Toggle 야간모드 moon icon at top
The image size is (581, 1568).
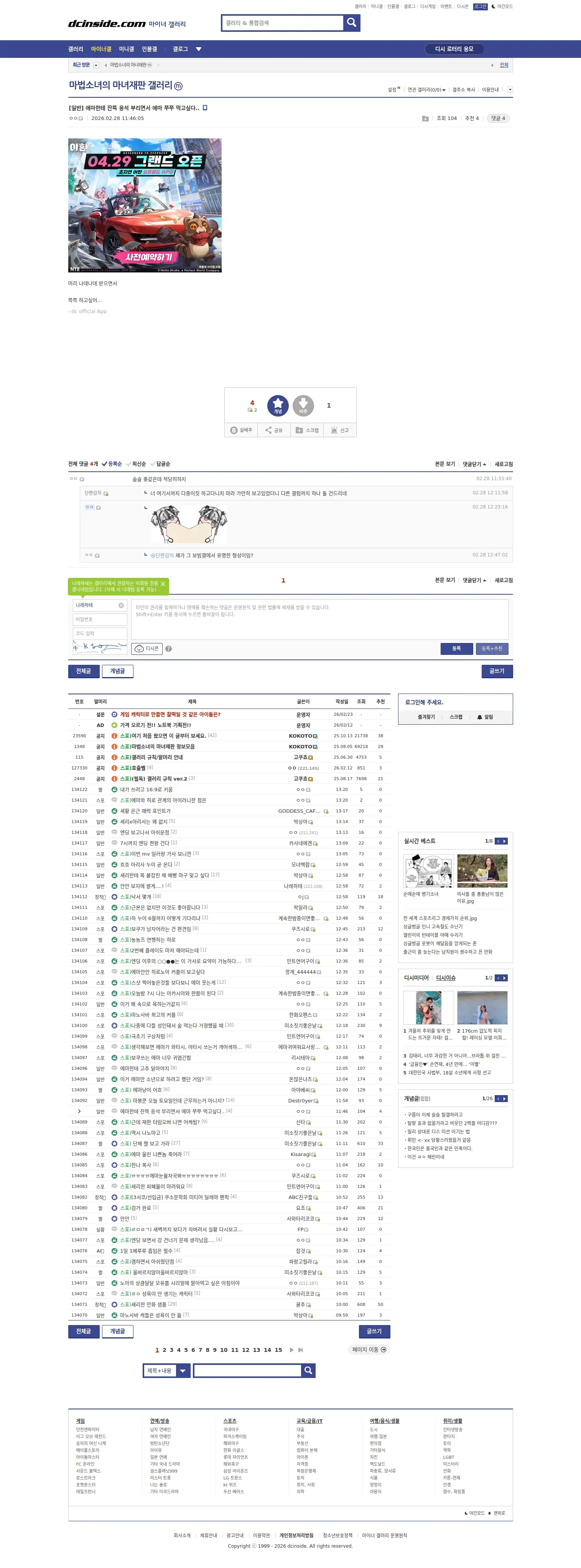click(493, 7)
